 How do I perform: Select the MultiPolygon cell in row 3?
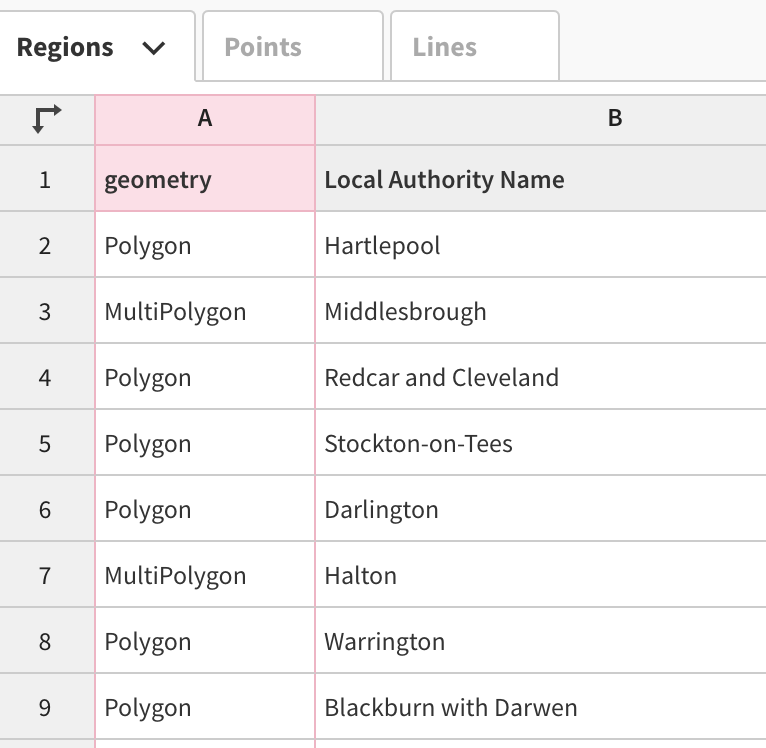point(205,310)
